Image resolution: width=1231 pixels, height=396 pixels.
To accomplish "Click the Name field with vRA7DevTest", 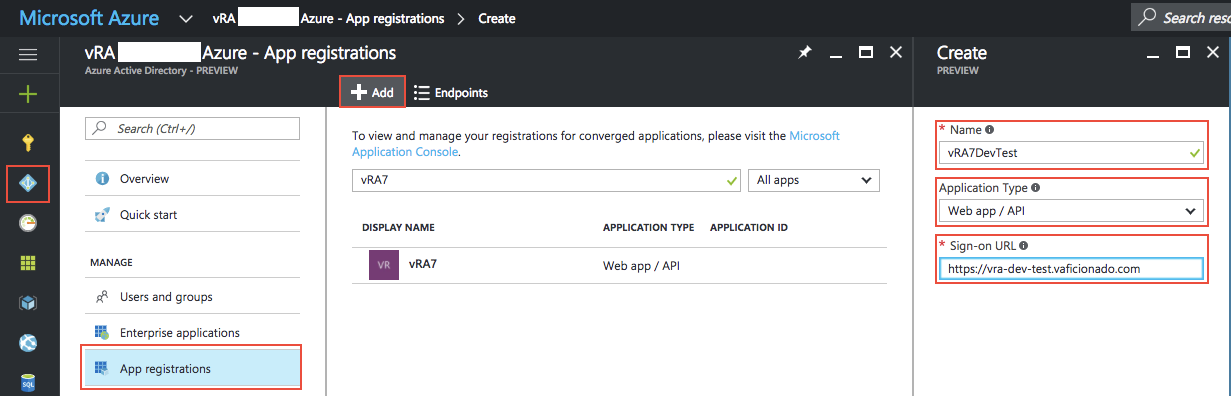I will click(x=1070, y=154).
